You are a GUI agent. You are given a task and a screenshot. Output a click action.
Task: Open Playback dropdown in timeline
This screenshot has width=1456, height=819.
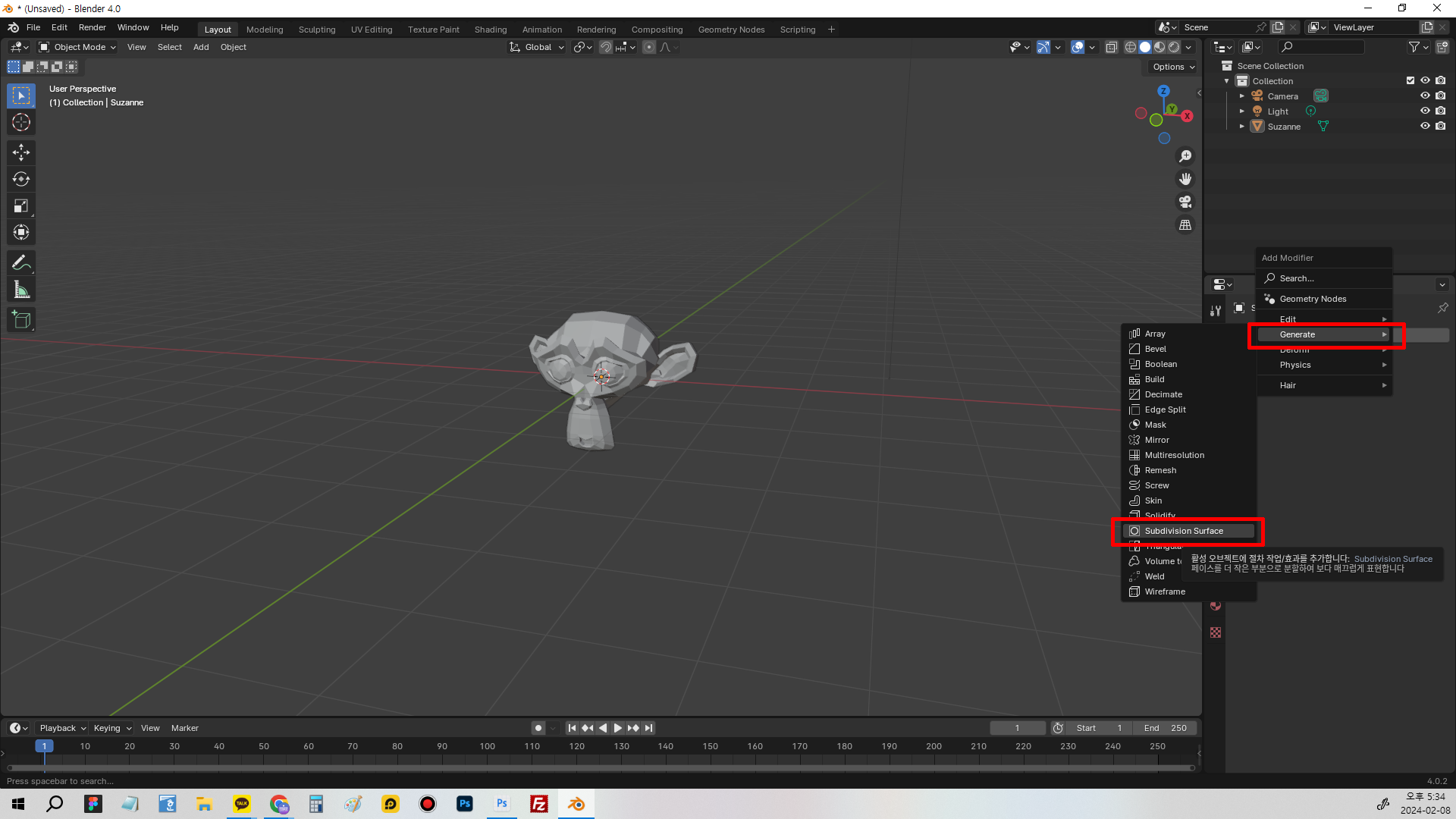pos(63,728)
